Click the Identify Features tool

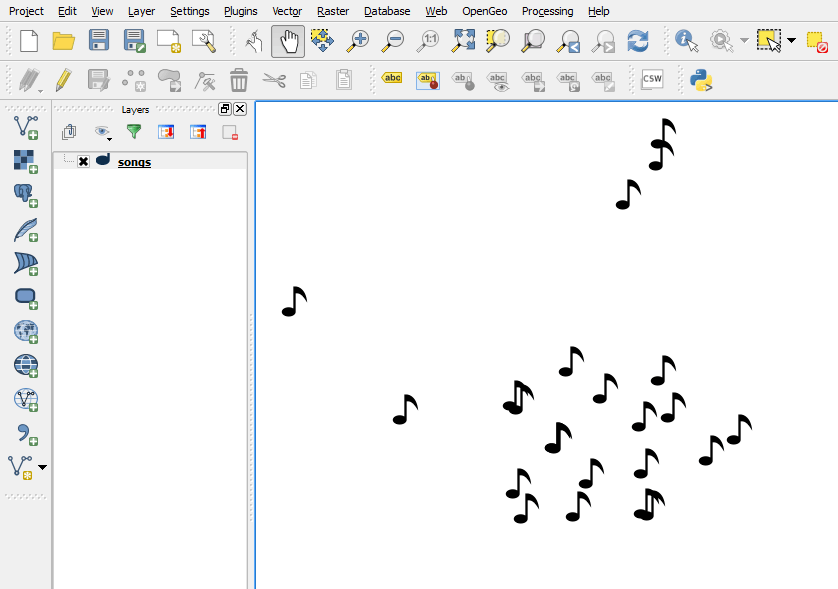pos(686,41)
